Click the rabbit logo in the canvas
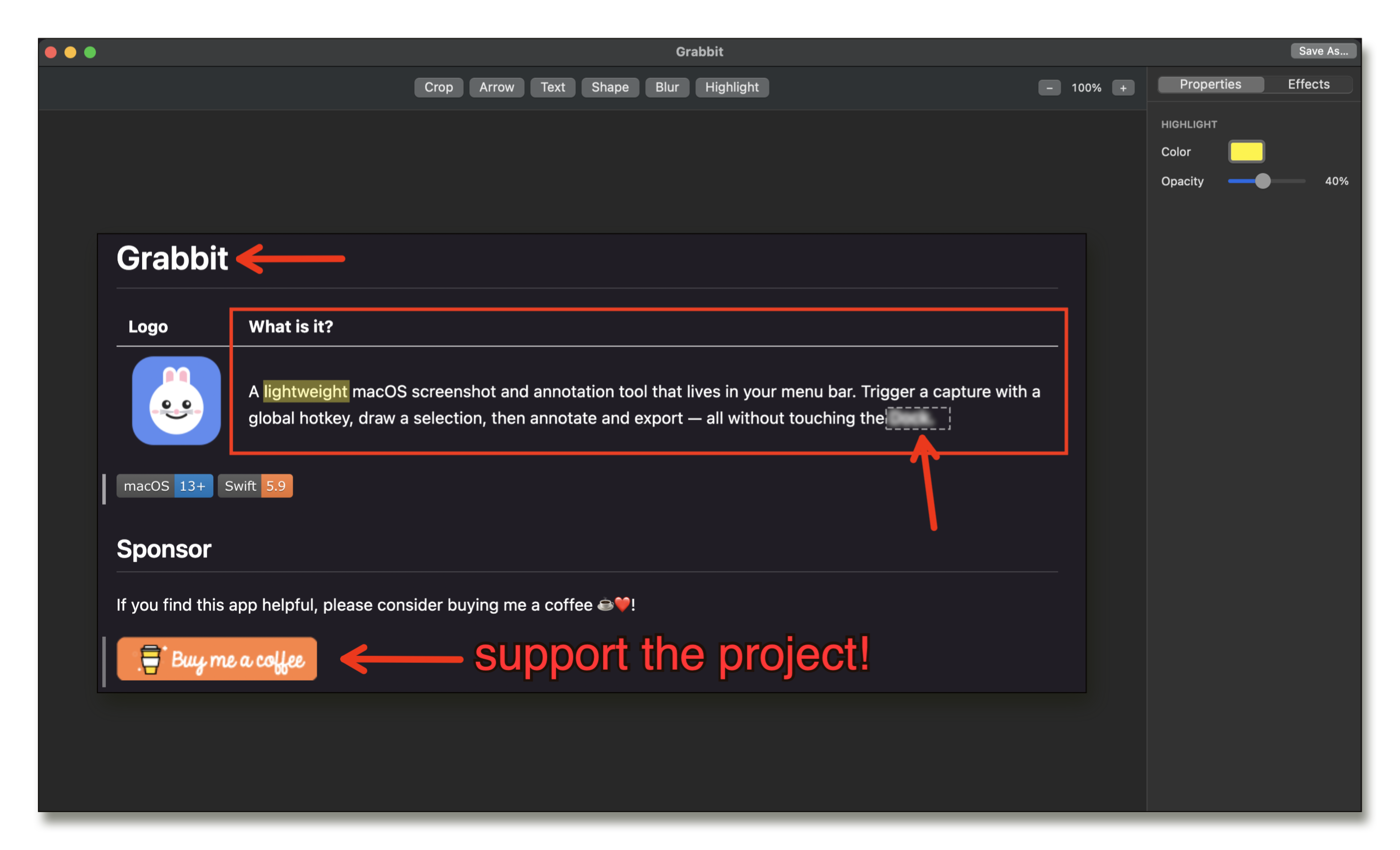1400x850 pixels. [176, 400]
